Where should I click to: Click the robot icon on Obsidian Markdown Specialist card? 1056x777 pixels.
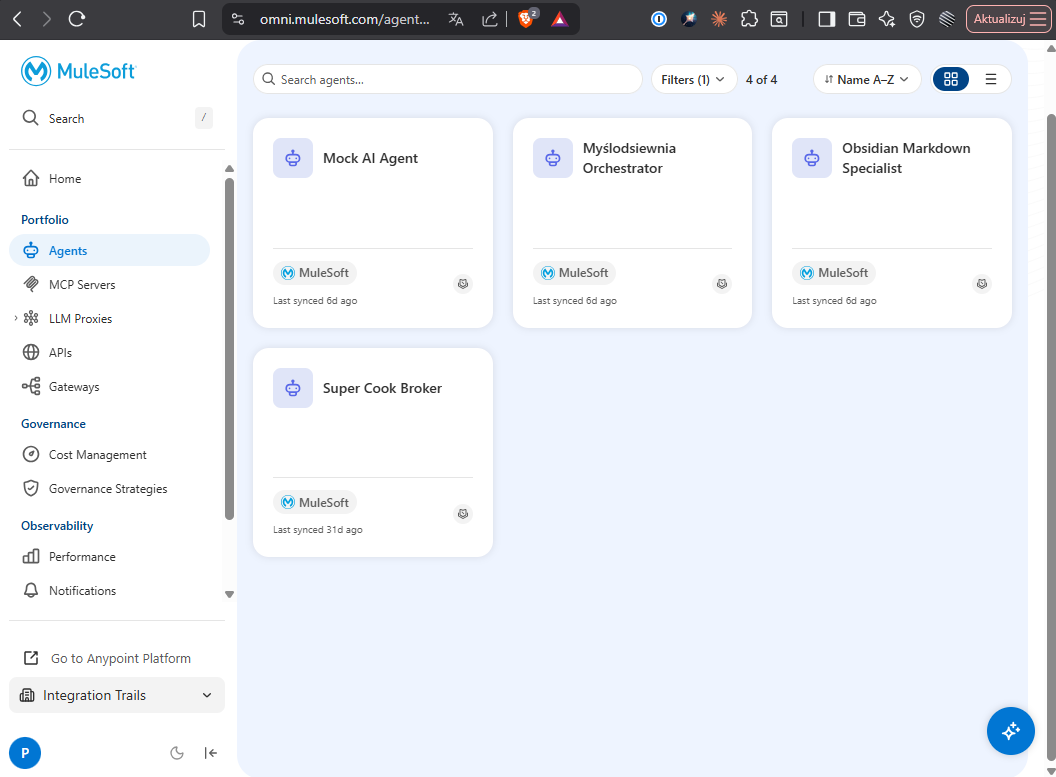click(812, 158)
